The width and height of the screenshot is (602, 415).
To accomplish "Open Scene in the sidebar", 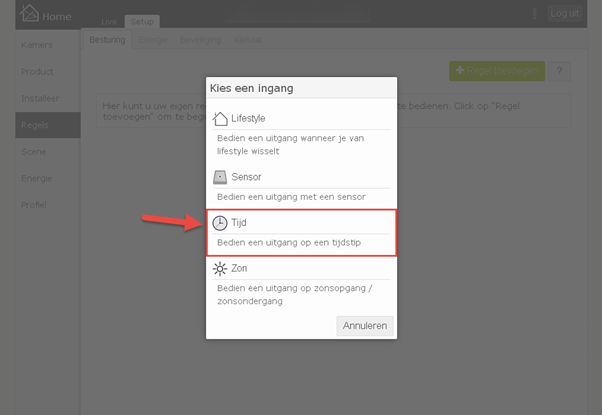I will 48,152.
